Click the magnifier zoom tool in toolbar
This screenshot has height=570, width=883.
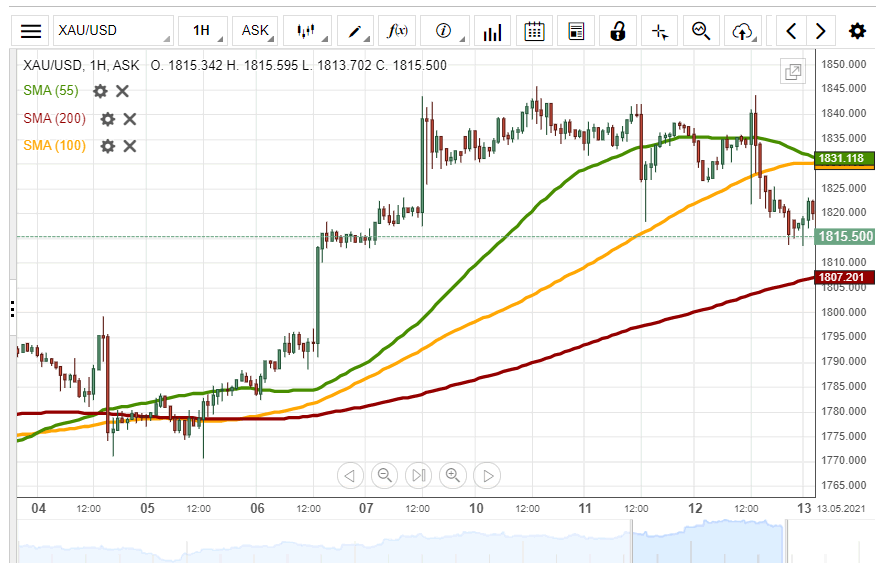click(701, 31)
